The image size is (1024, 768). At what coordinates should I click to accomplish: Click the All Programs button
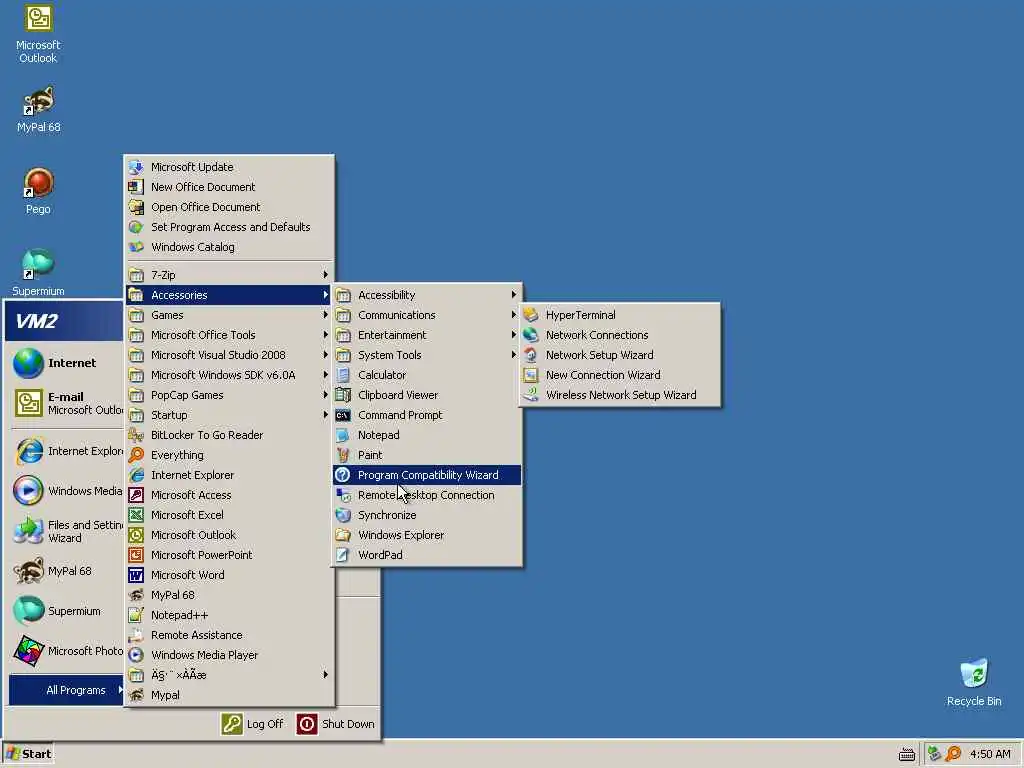tap(67, 690)
